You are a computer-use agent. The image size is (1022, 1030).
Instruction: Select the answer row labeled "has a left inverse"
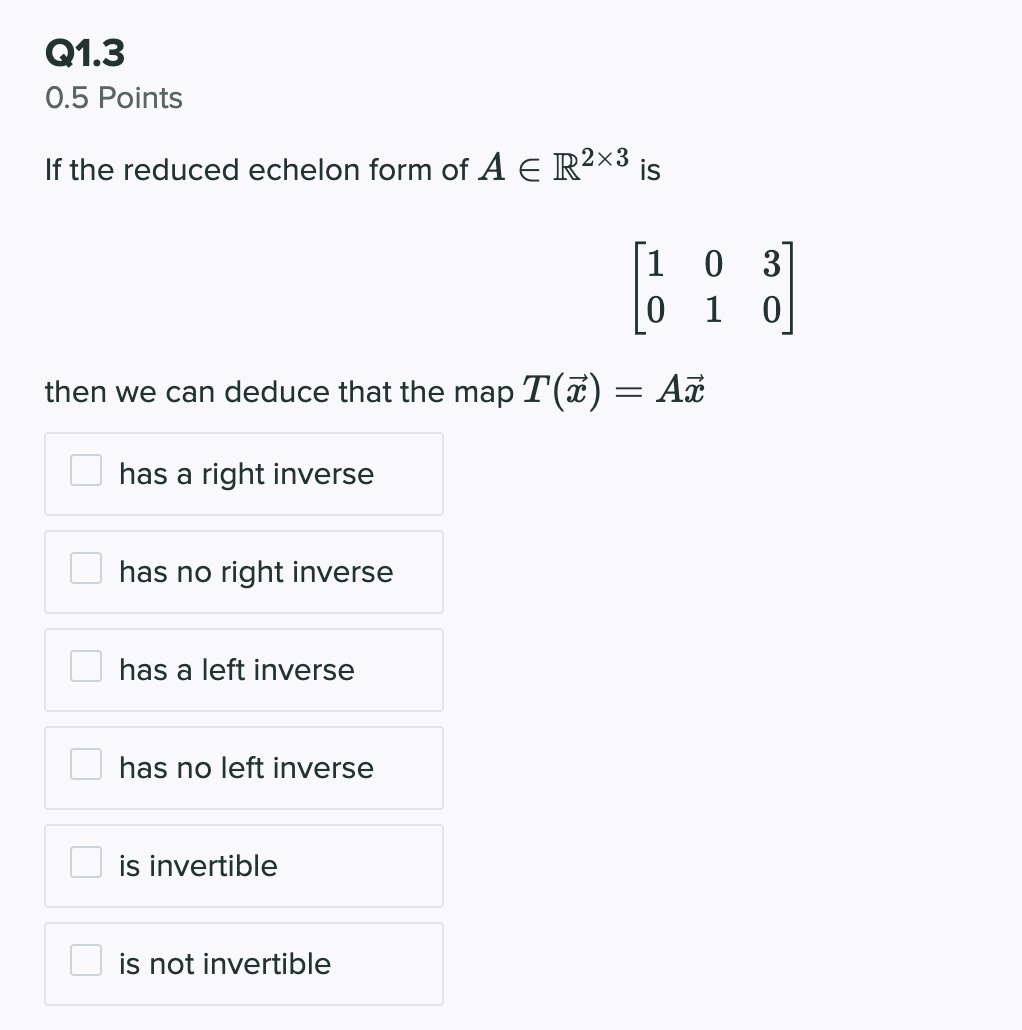point(244,669)
